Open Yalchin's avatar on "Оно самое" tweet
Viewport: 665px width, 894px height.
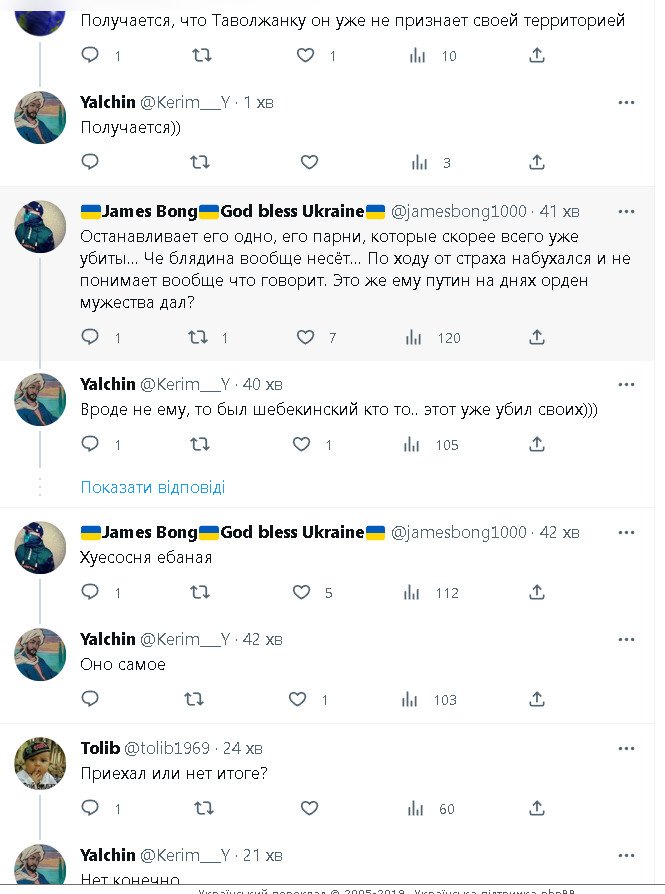tap(40, 656)
